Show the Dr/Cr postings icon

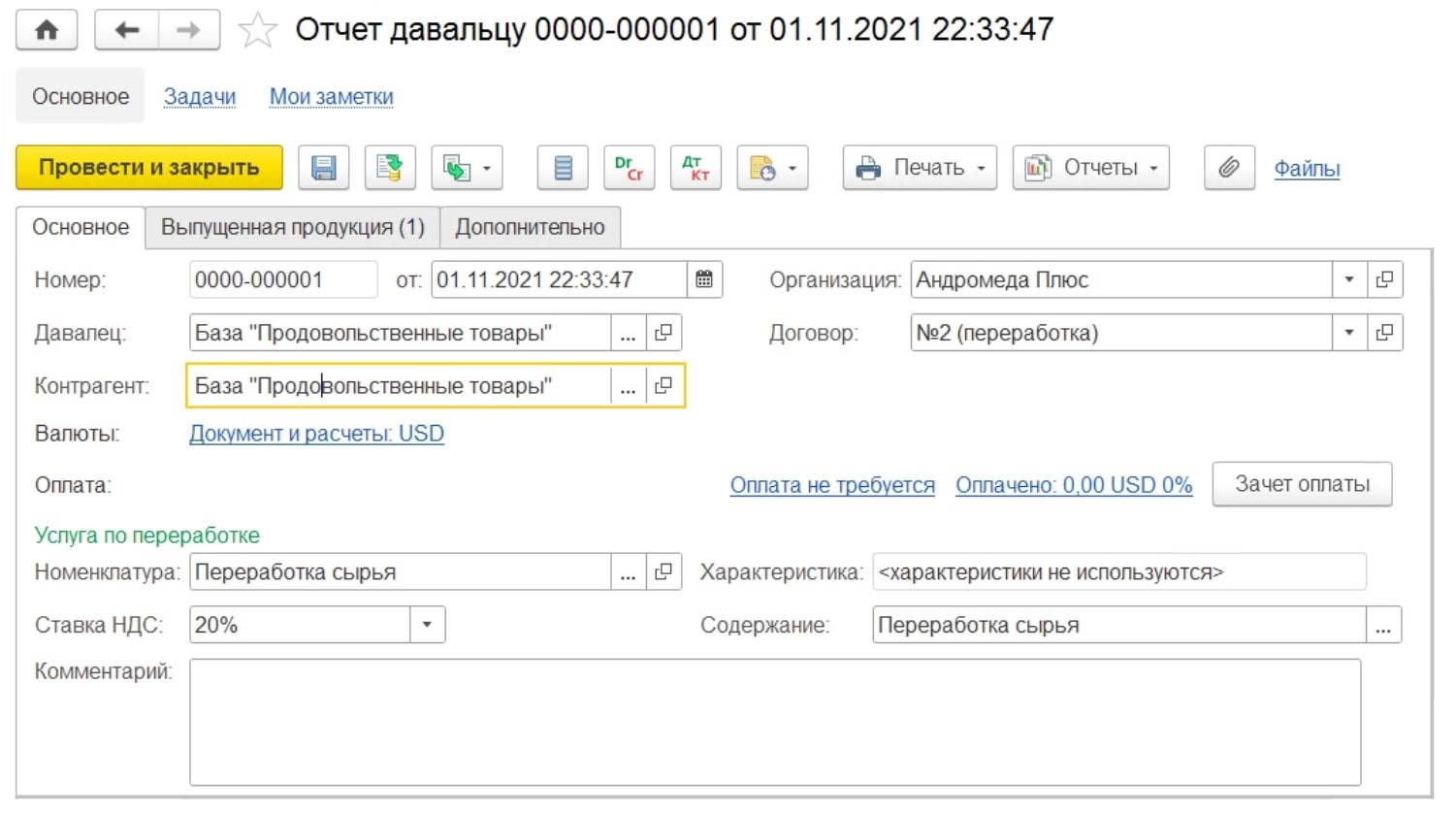[629, 168]
